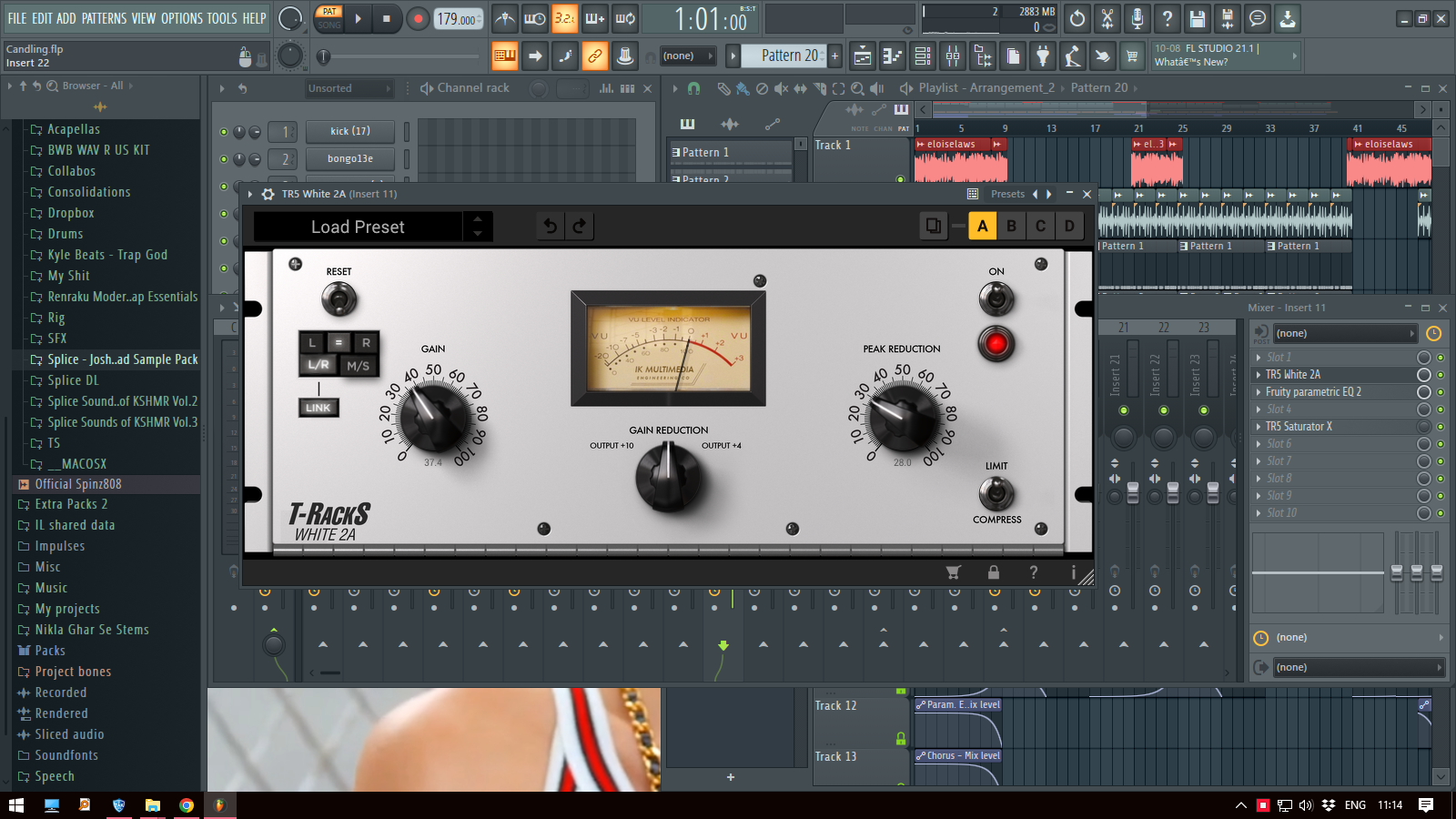The image size is (1456, 819).
Task: Expand the Playlist menu arrow
Action: [674, 88]
